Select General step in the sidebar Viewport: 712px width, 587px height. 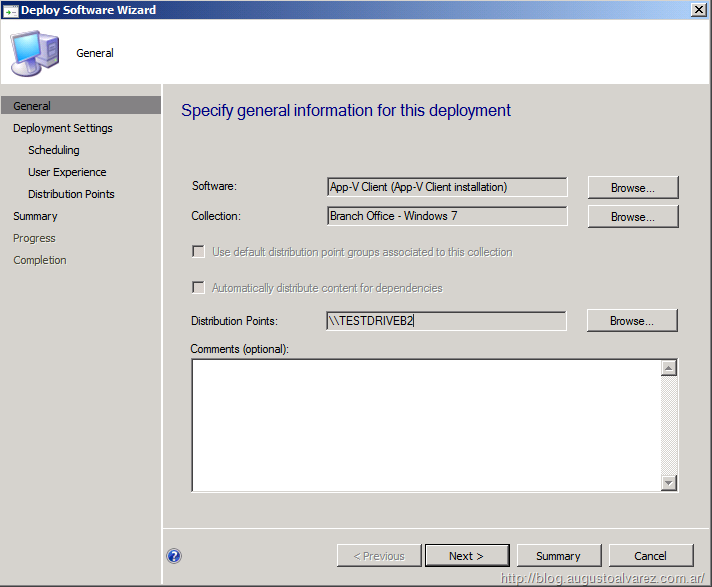pos(32,106)
